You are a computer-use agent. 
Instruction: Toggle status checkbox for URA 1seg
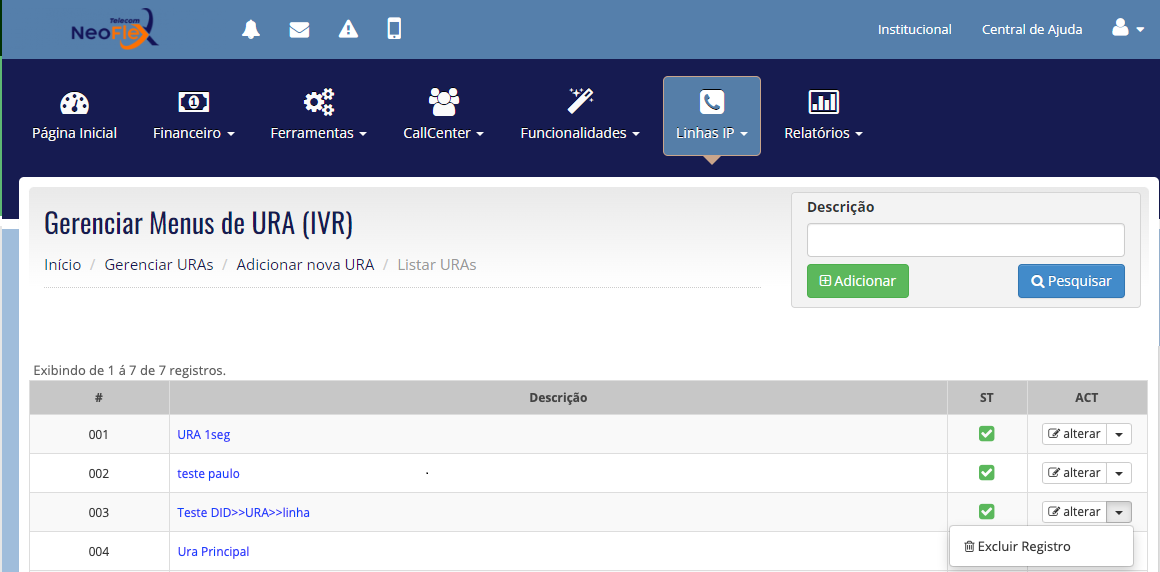pos(986,434)
